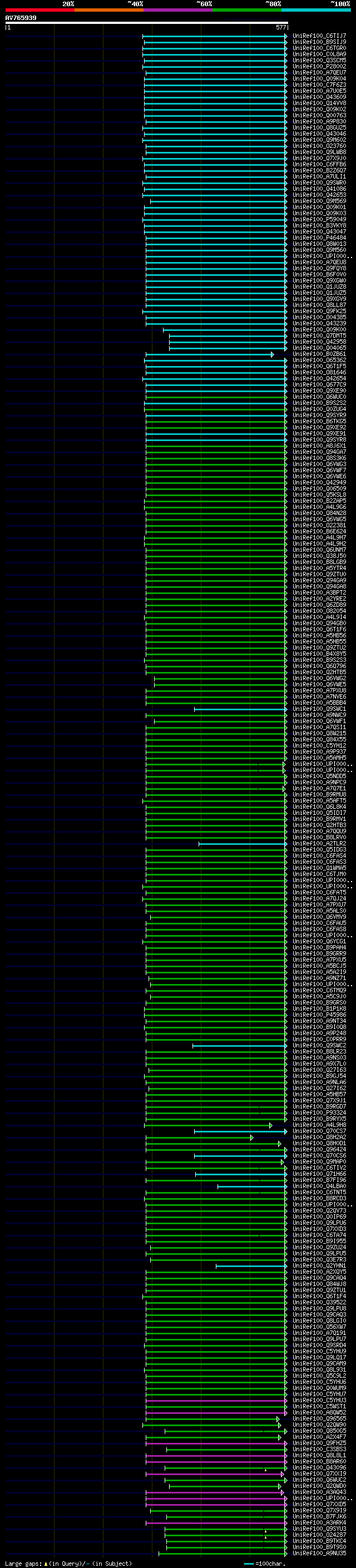Click hit label UniRef100_A5ALS0
This screenshot has height=1568, width=356.
pyautogui.click(x=319, y=911)
